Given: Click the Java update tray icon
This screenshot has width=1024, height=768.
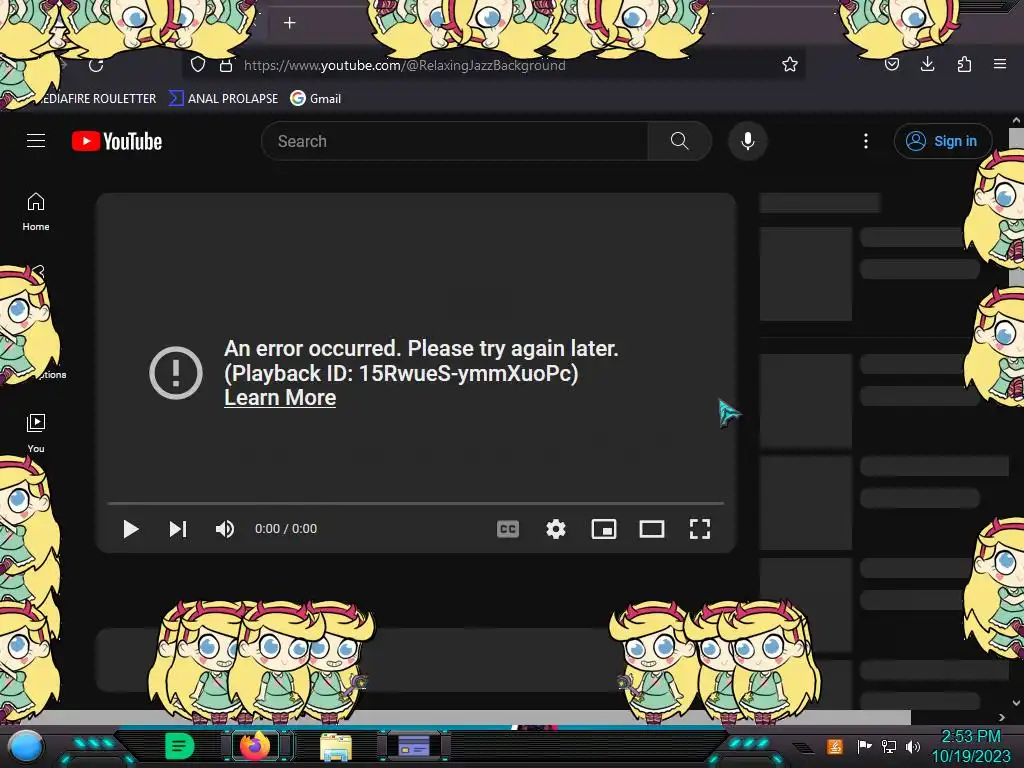Looking at the screenshot, I should point(835,746).
